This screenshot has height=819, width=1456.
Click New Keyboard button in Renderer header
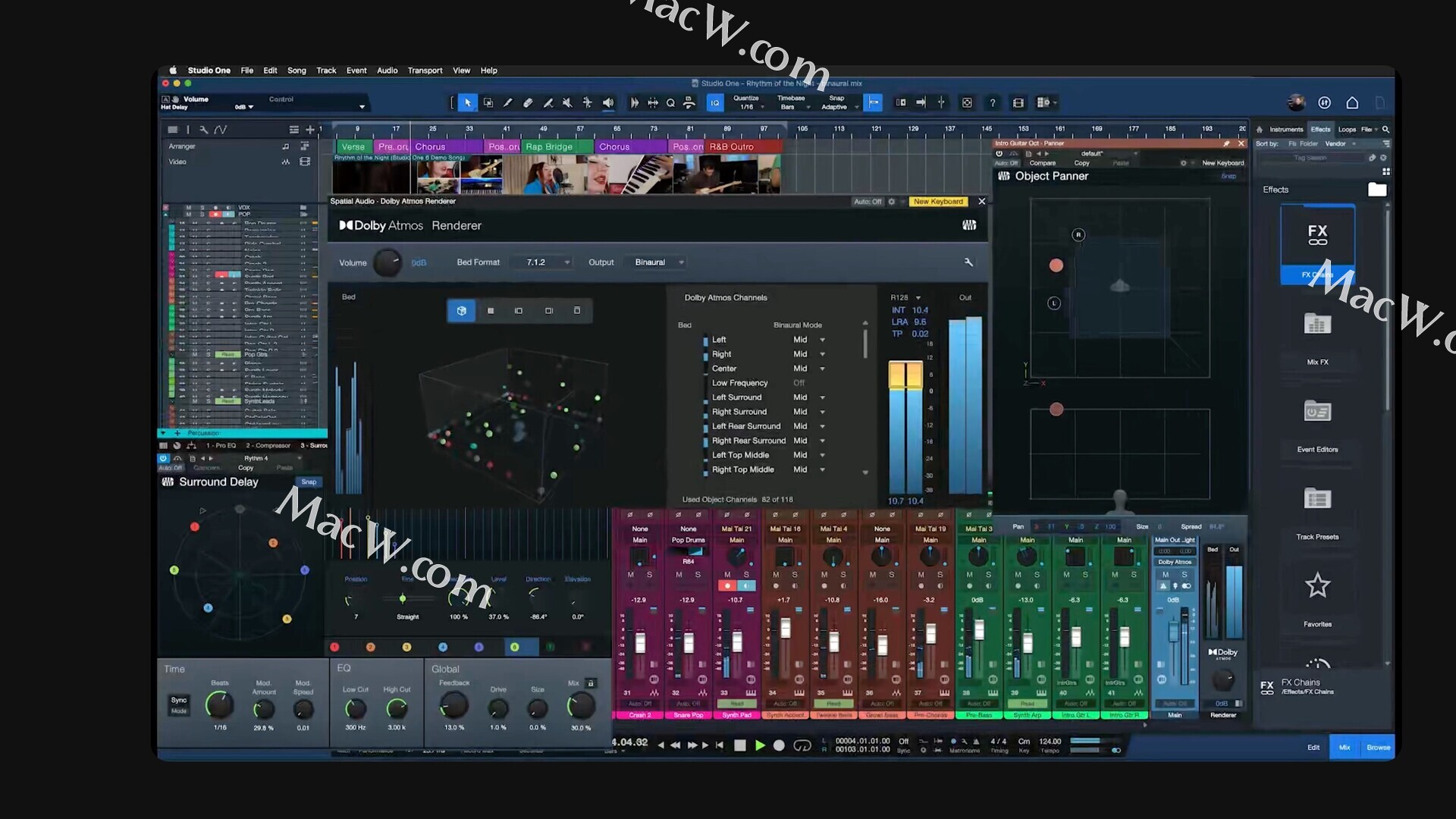938,202
